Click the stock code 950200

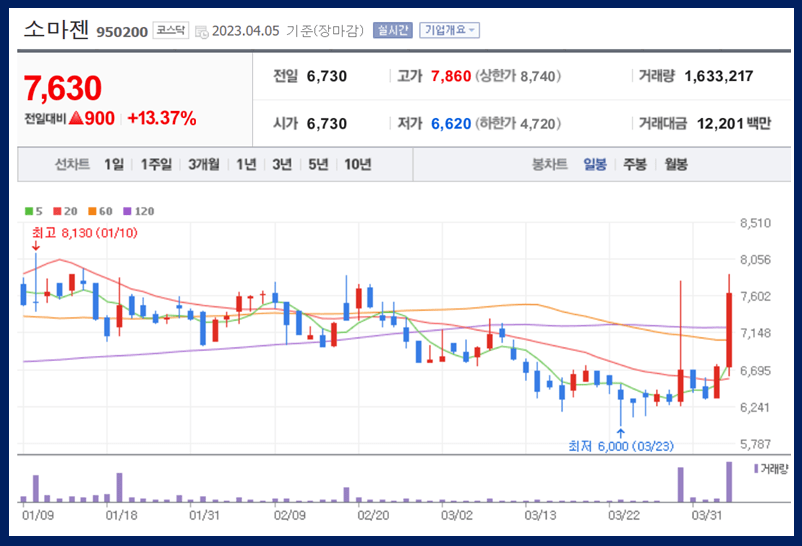coord(122,32)
